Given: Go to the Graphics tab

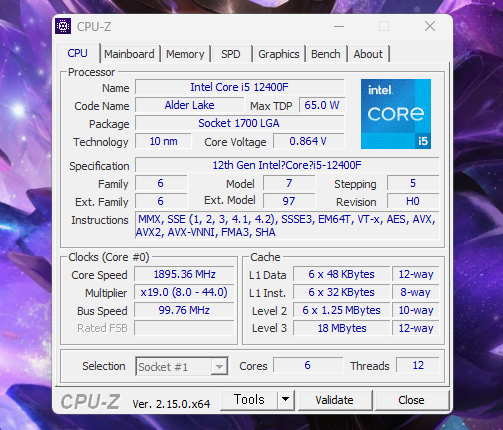Looking at the screenshot, I should click(x=279, y=54).
